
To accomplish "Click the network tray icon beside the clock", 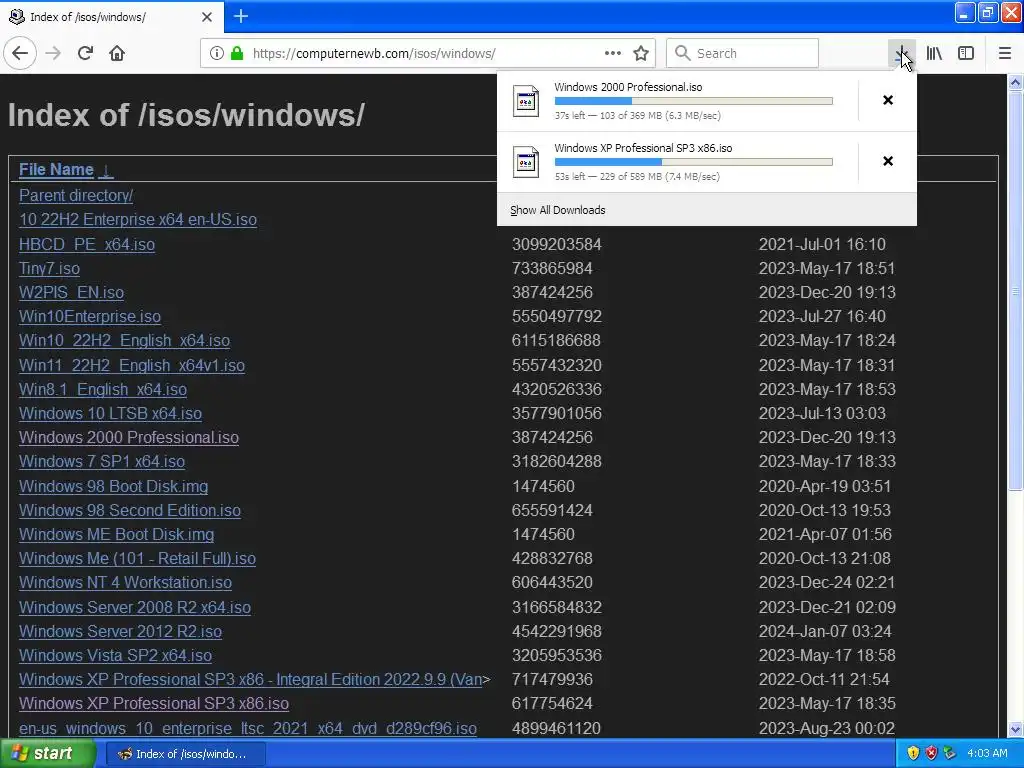I will [950, 753].
